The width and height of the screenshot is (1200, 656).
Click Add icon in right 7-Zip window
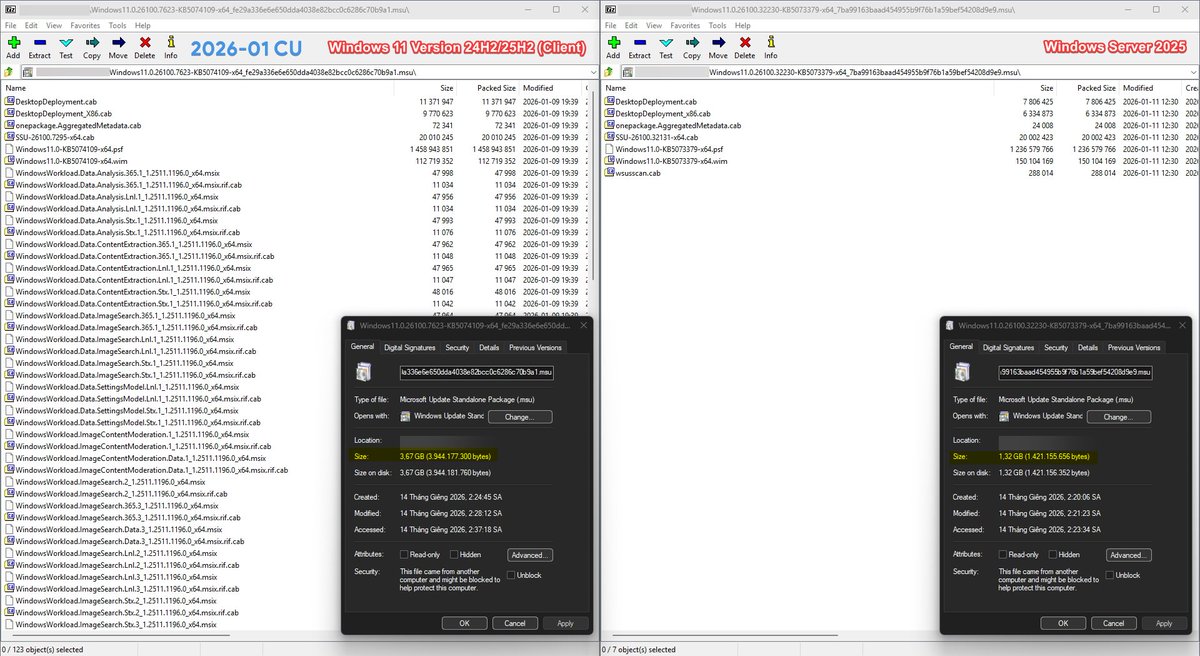pyautogui.click(x=613, y=43)
